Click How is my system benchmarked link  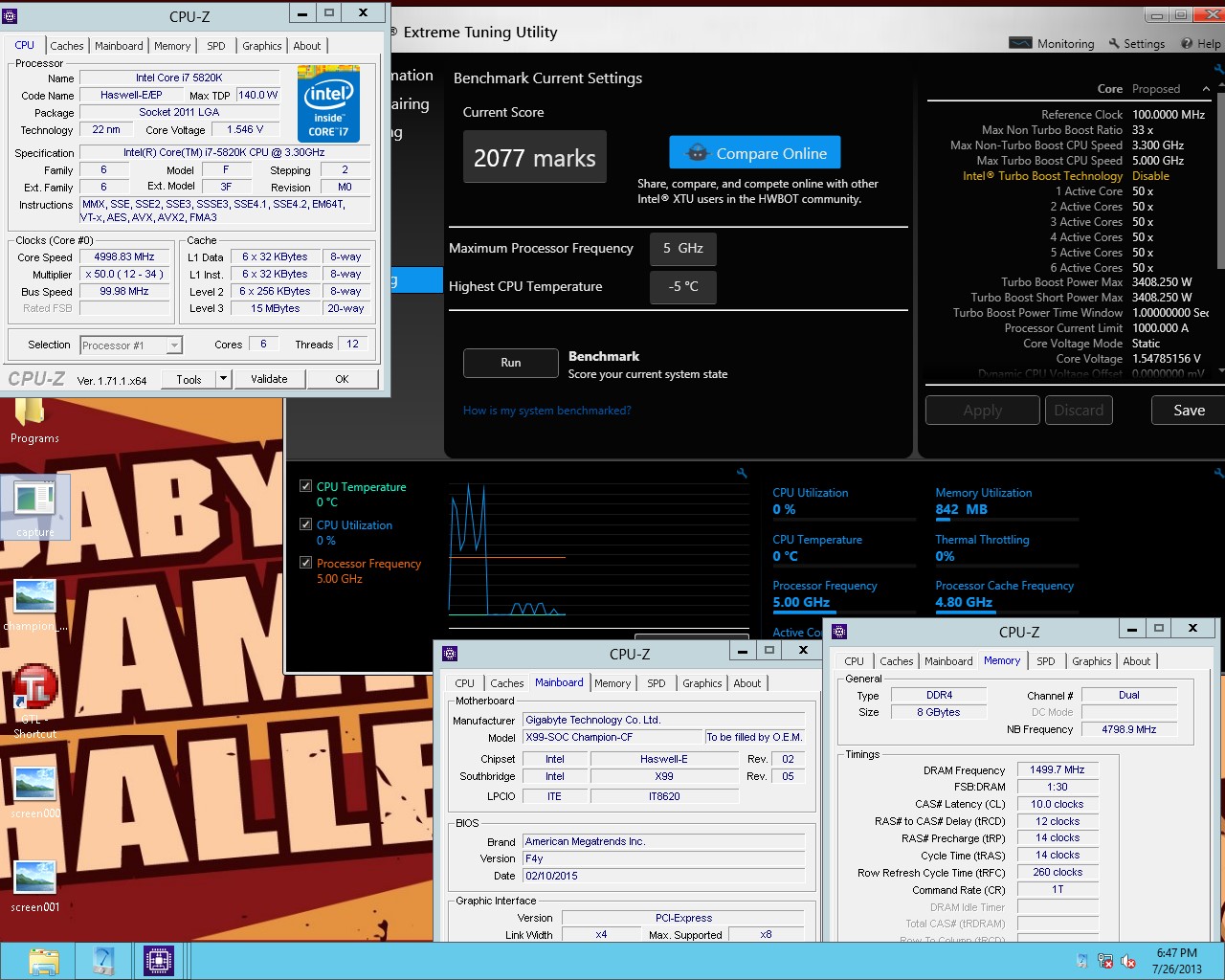(x=547, y=411)
